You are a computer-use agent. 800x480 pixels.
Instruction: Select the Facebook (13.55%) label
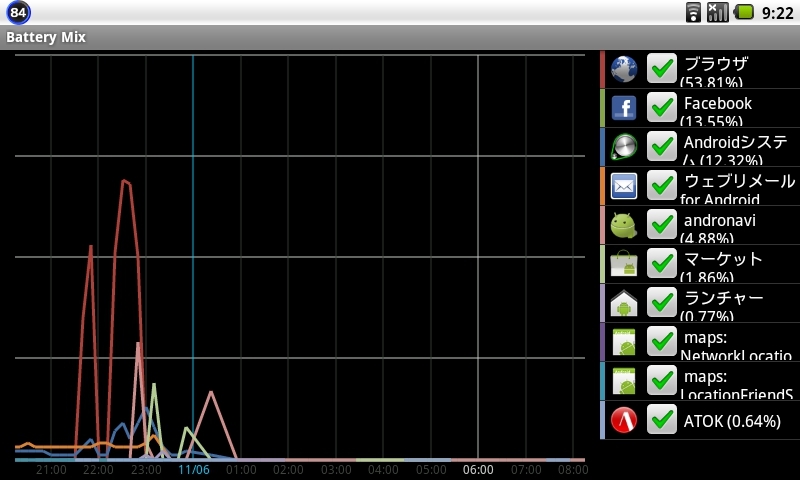tap(716, 111)
